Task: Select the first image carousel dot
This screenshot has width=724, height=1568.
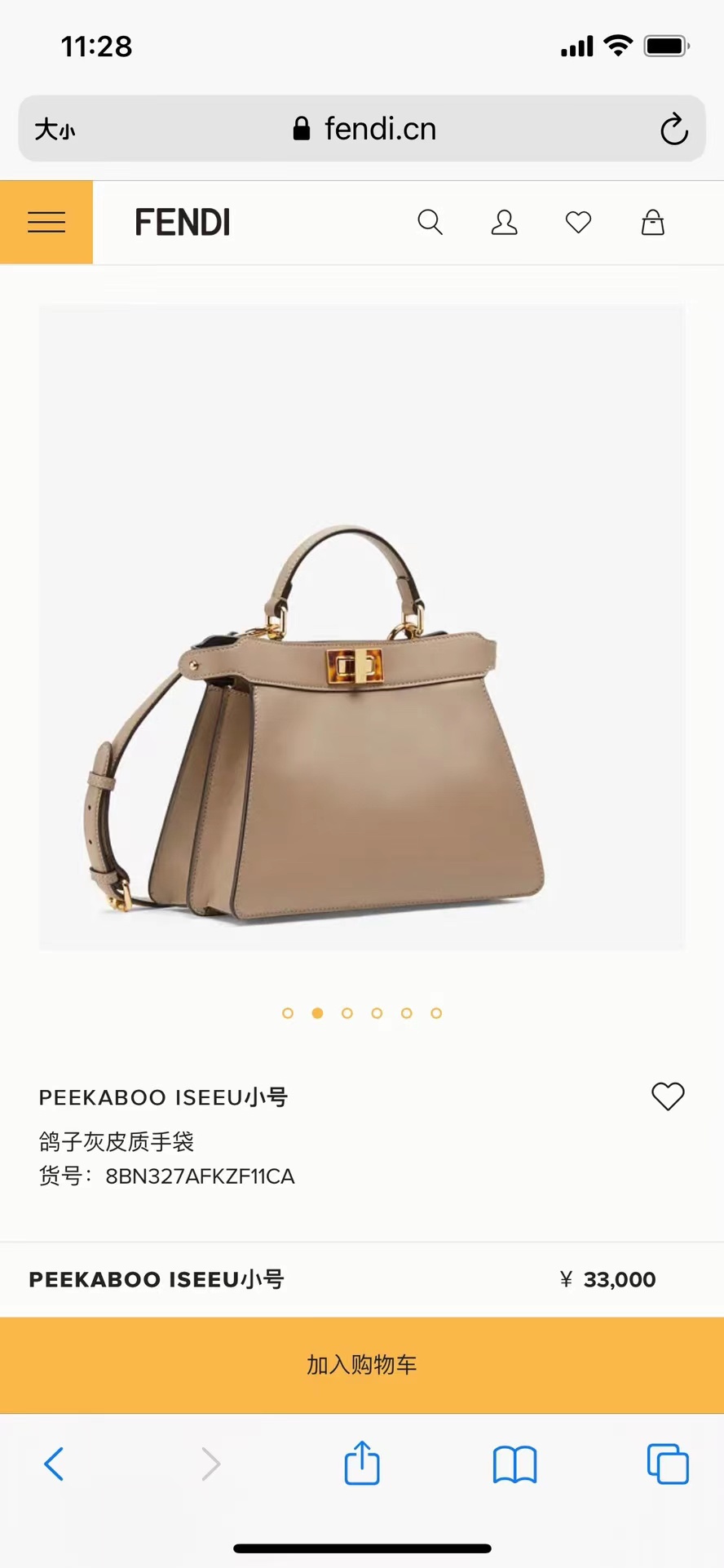Action: coord(288,1013)
